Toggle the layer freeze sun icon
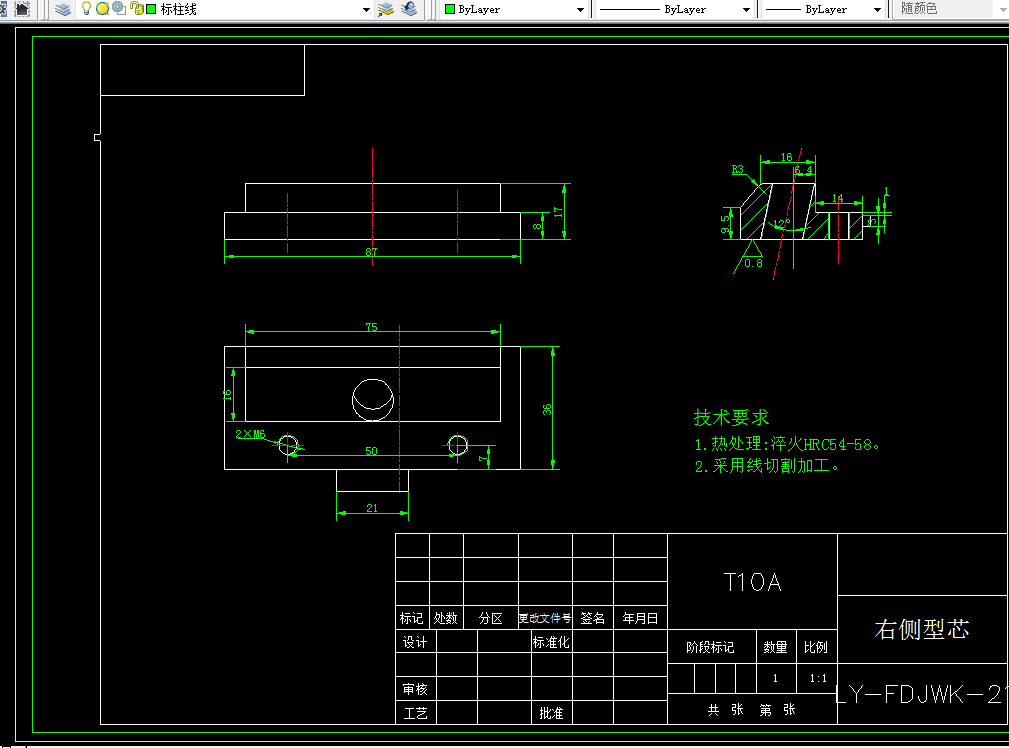The image size is (1009, 748). [102, 9]
